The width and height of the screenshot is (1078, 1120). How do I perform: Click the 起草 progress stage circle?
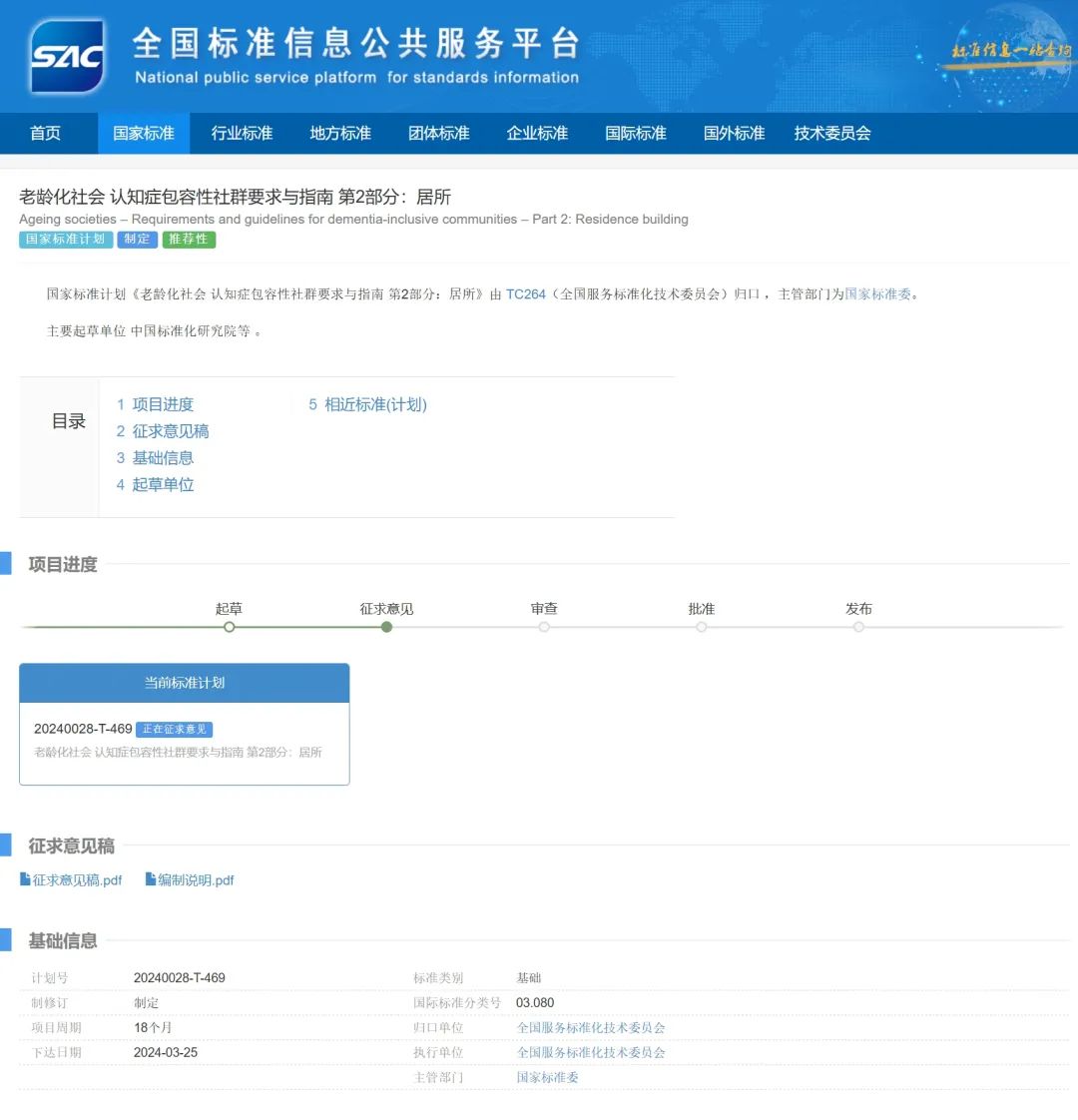pos(229,627)
